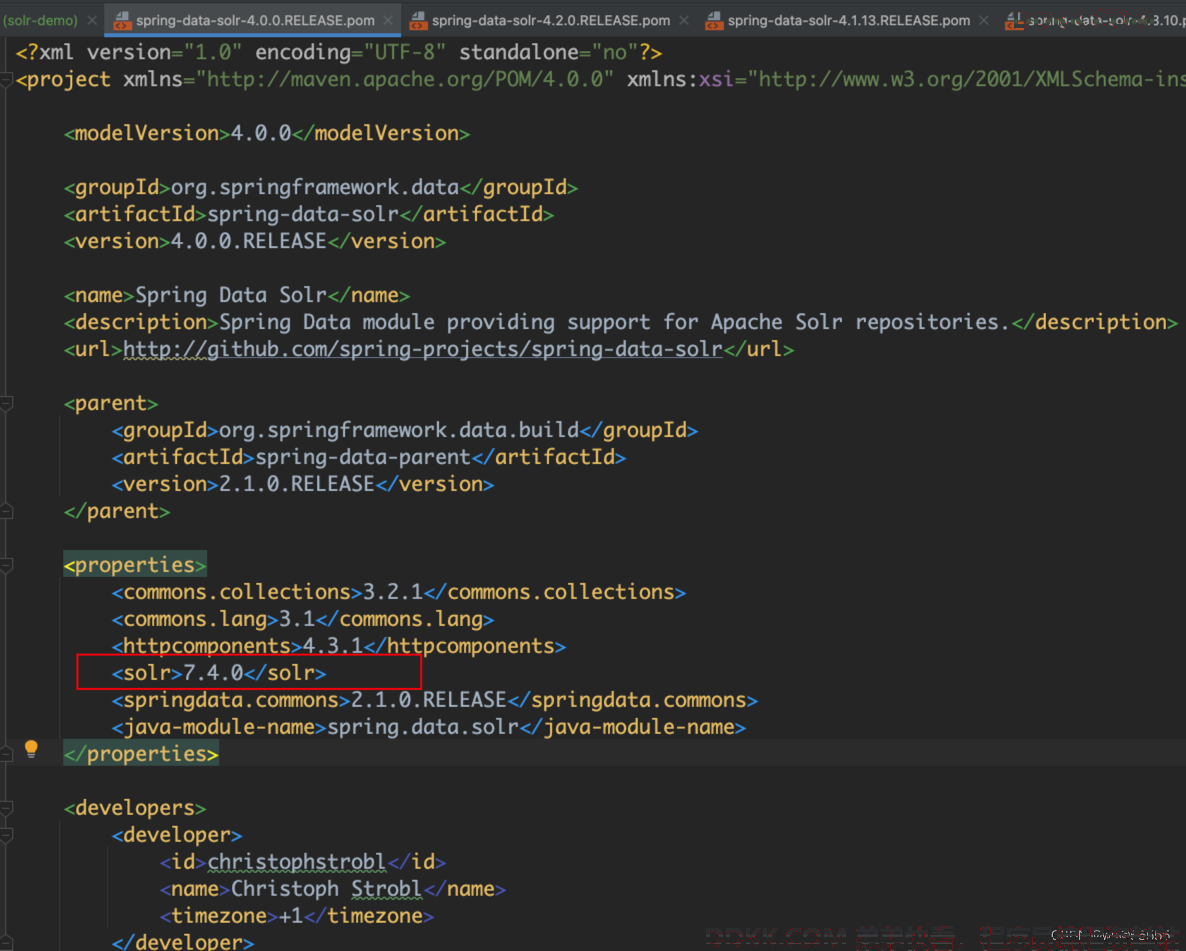Open the spring-data-solr-4.2.0.RELEASE.pom tab
The image size is (1186, 951).
(551, 20)
